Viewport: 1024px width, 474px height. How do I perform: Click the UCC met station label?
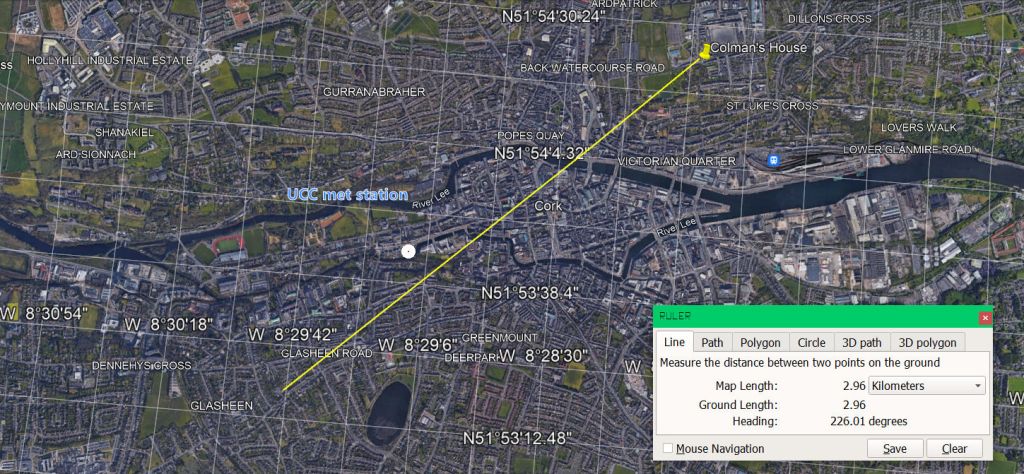pos(347,195)
